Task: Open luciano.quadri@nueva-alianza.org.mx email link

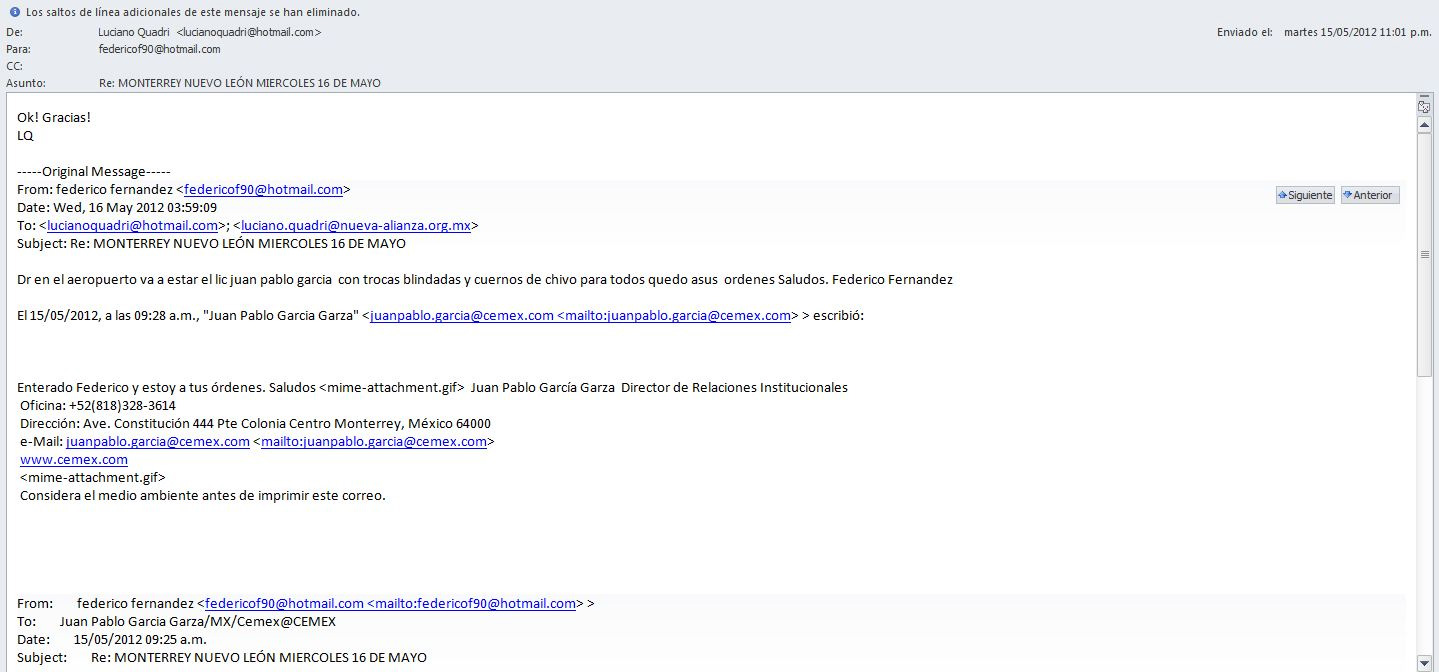Action: (356, 225)
